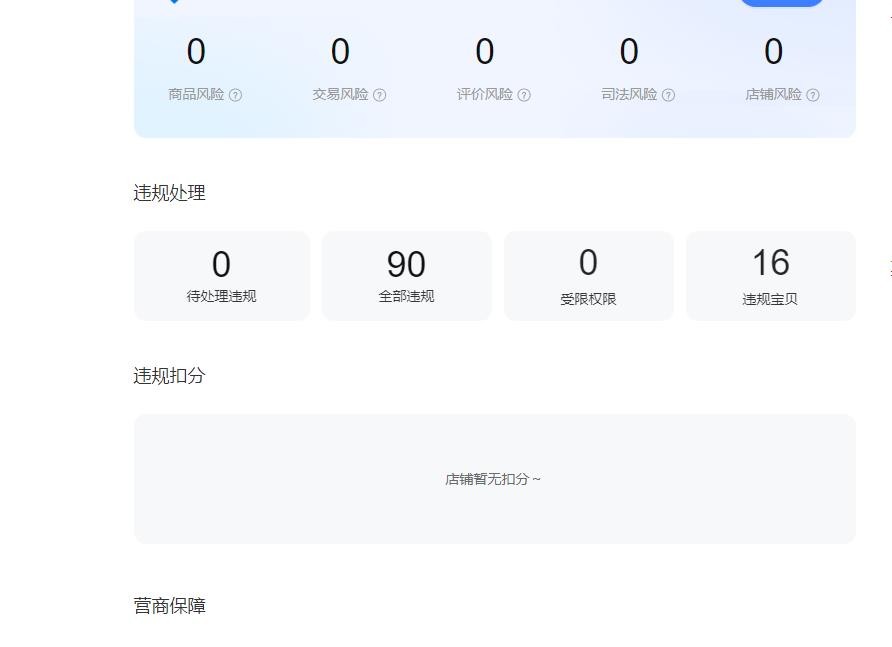Open the 评价风险 question mark tooltip
This screenshot has width=892, height=647.
pyautogui.click(x=524, y=95)
